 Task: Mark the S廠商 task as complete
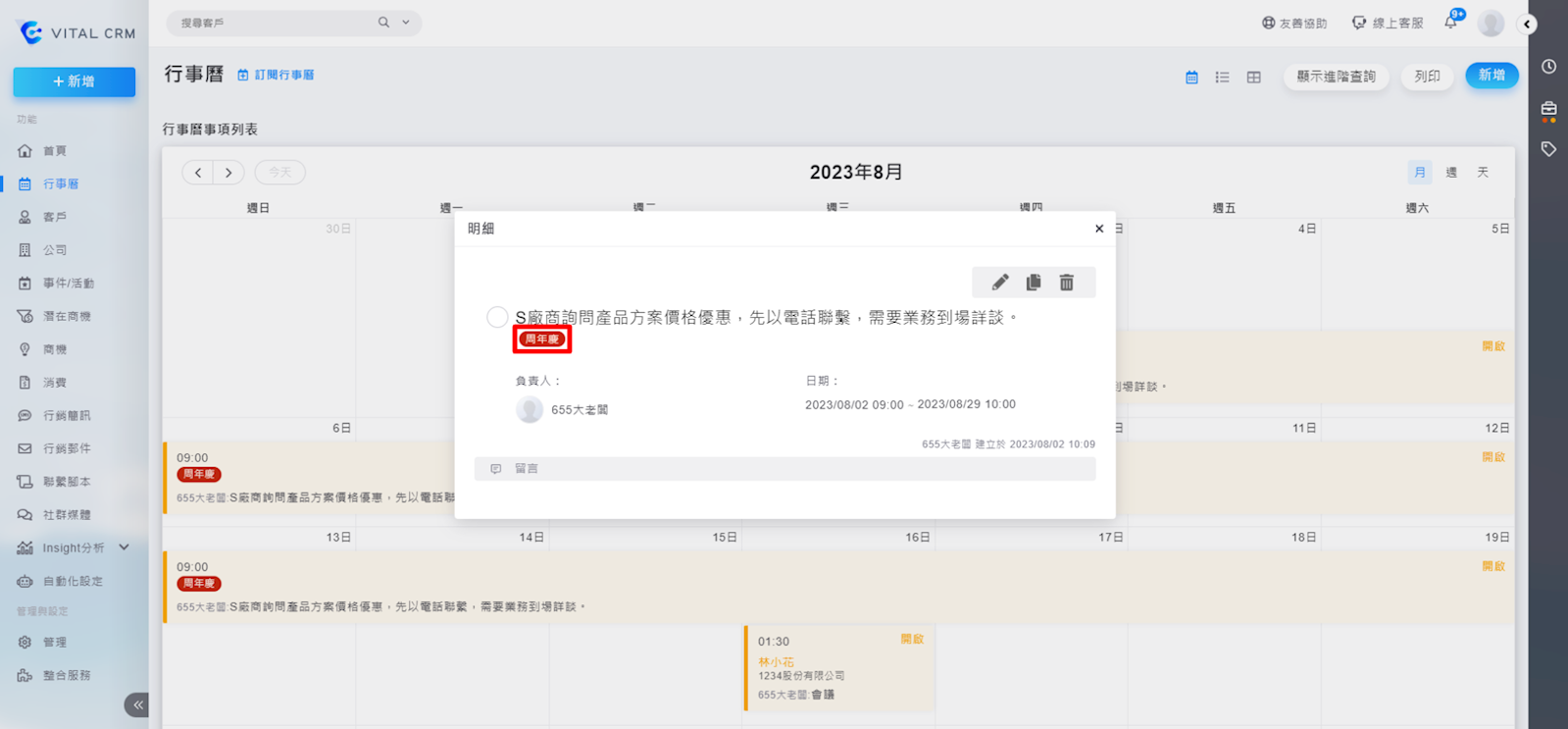pos(497,317)
